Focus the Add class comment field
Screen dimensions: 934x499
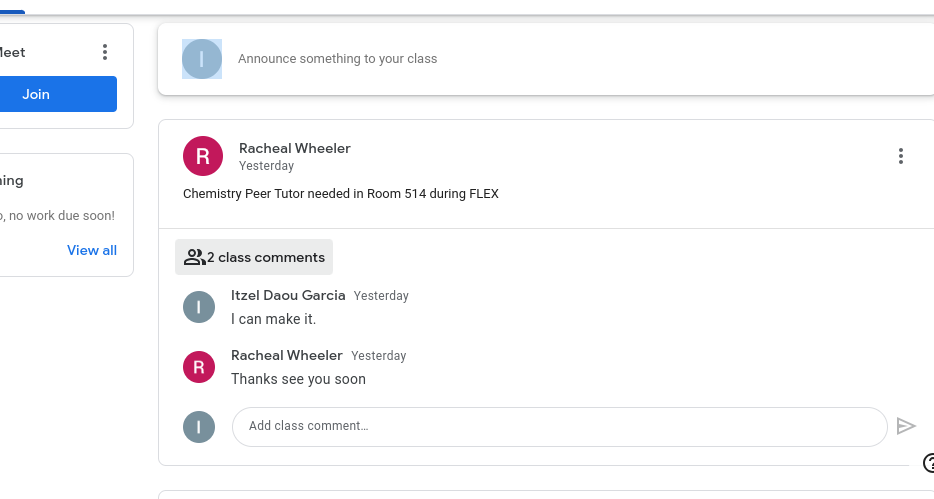[x=560, y=426]
